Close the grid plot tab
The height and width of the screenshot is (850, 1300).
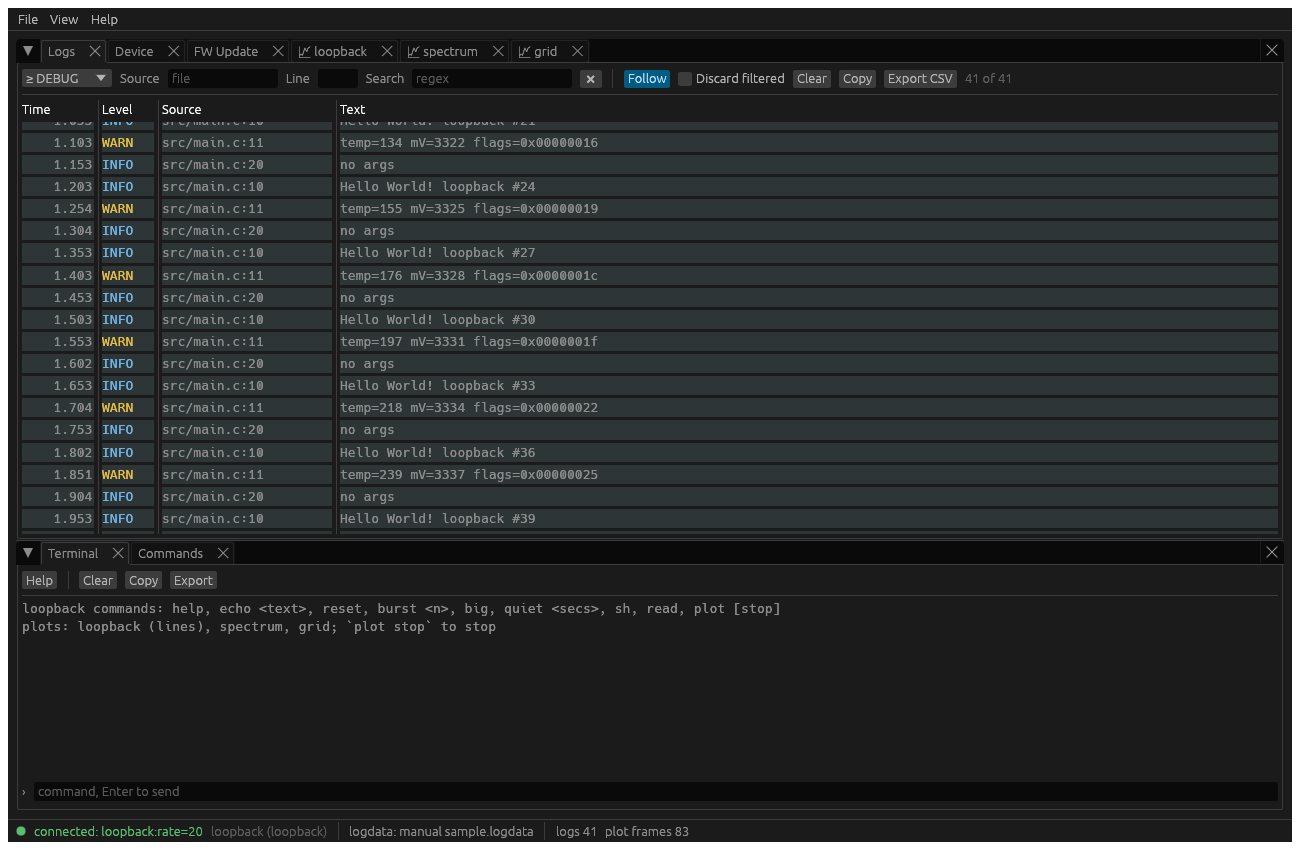pos(577,51)
